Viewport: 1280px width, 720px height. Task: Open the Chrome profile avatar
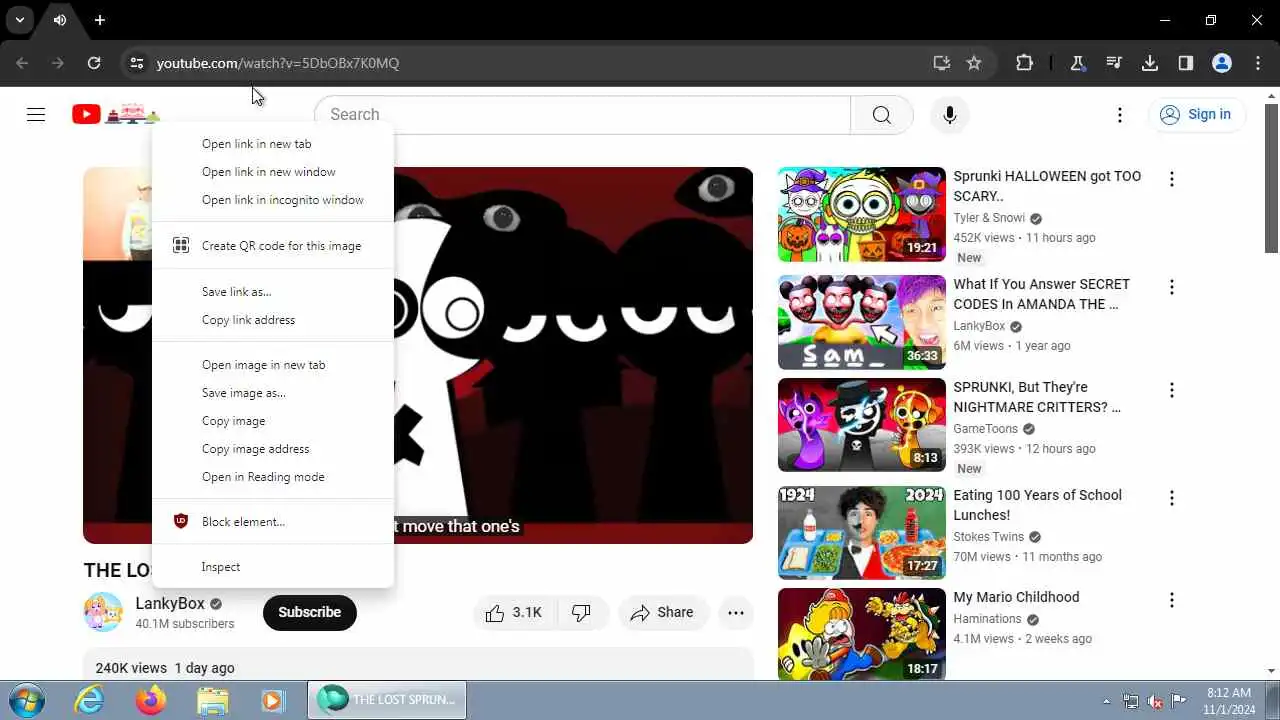(1222, 63)
